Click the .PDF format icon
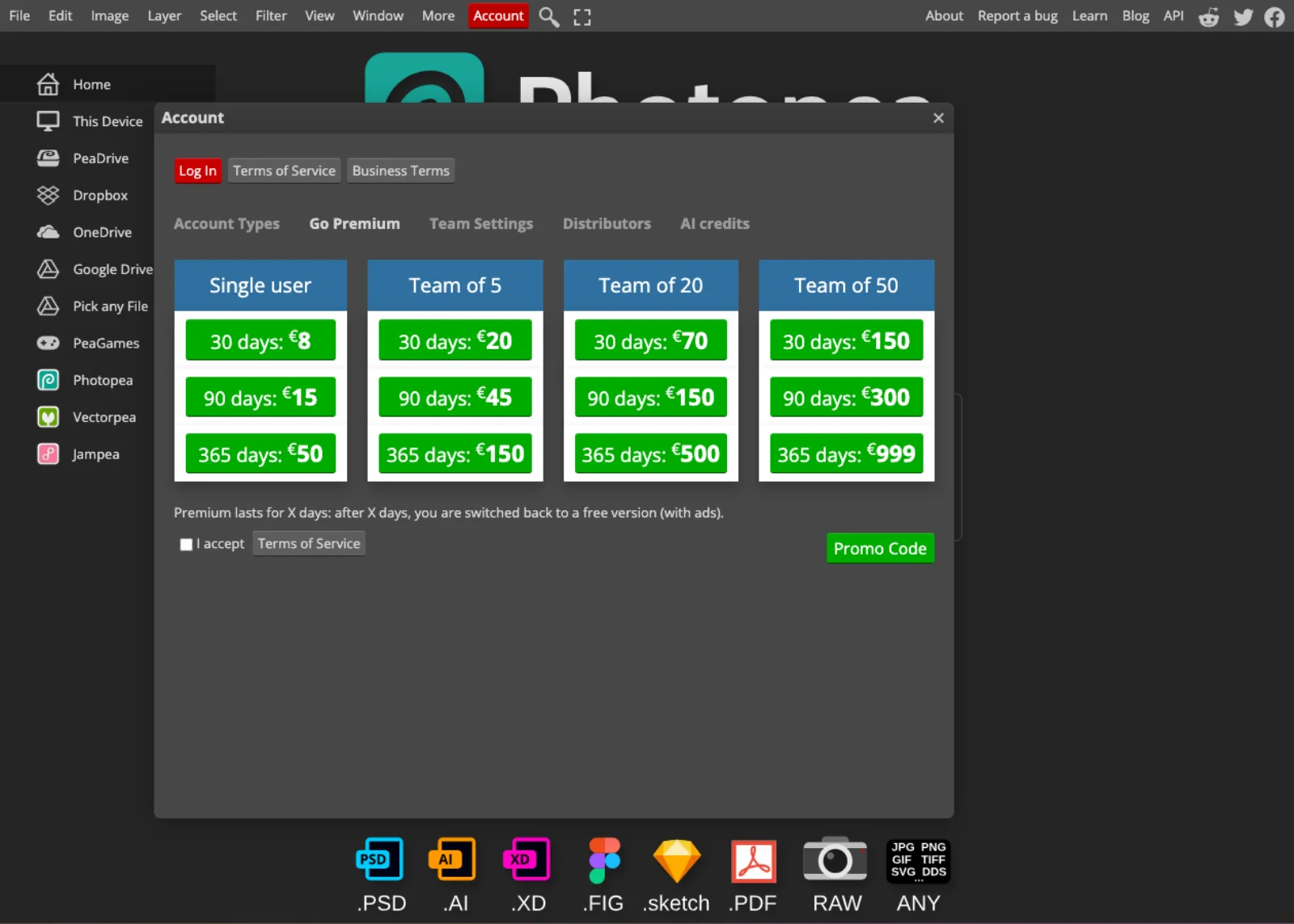The width and height of the screenshot is (1294, 924). coord(754,861)
